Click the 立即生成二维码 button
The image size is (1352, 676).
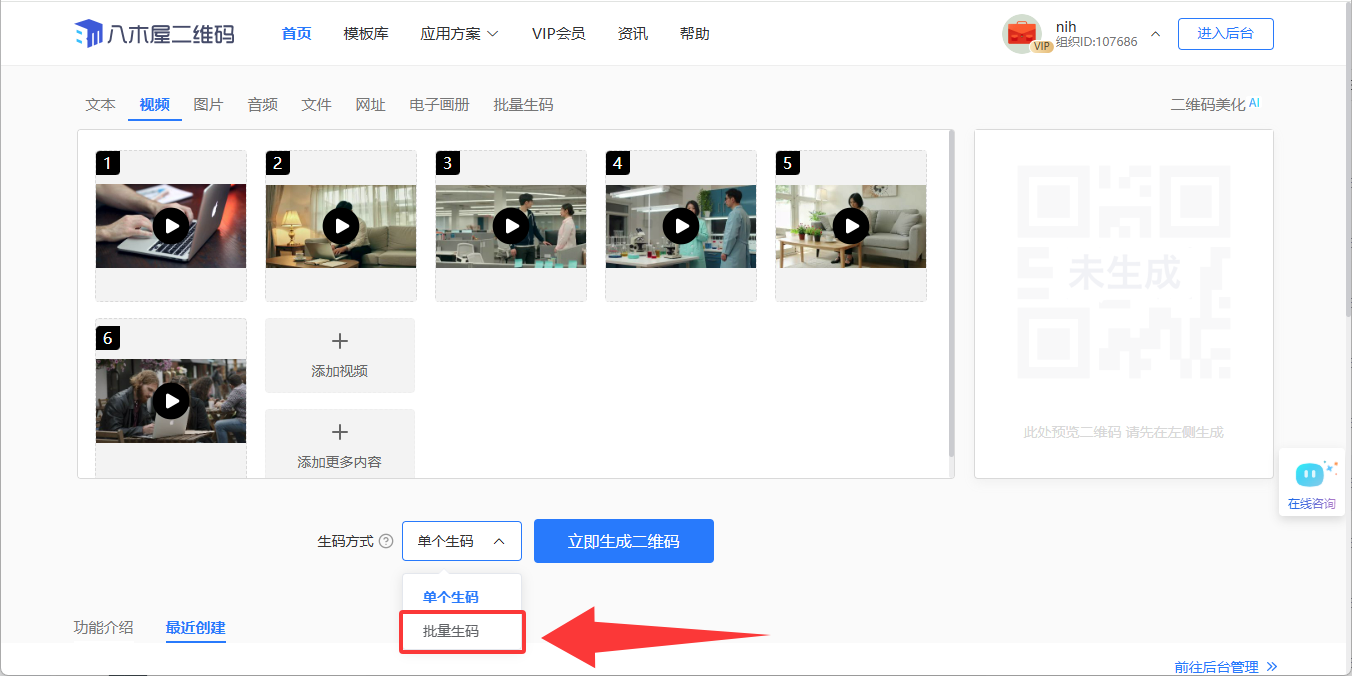[623, 541]
